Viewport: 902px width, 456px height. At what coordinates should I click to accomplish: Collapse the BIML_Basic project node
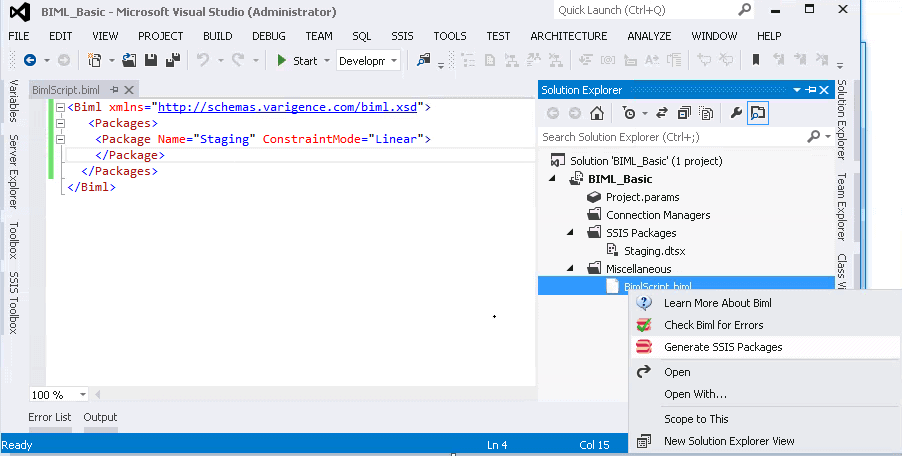click(x=552, y=179)
